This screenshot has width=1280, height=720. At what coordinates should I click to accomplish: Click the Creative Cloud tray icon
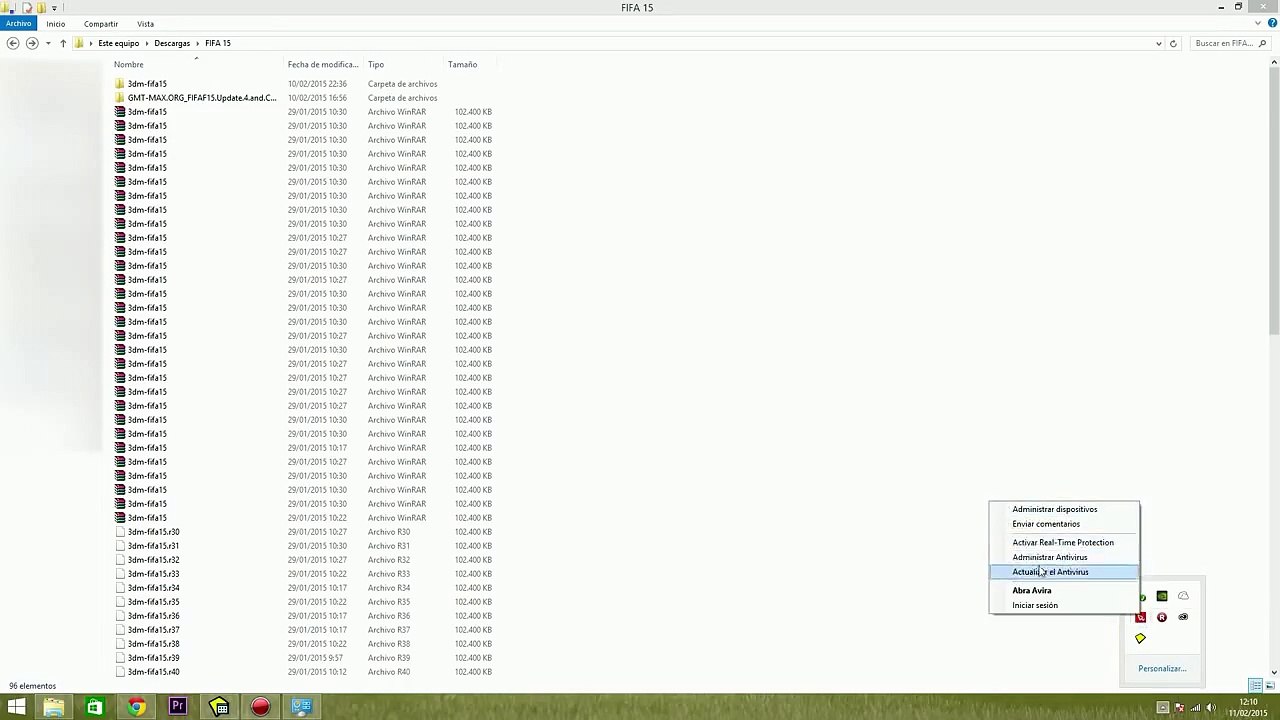point(1183,618)
